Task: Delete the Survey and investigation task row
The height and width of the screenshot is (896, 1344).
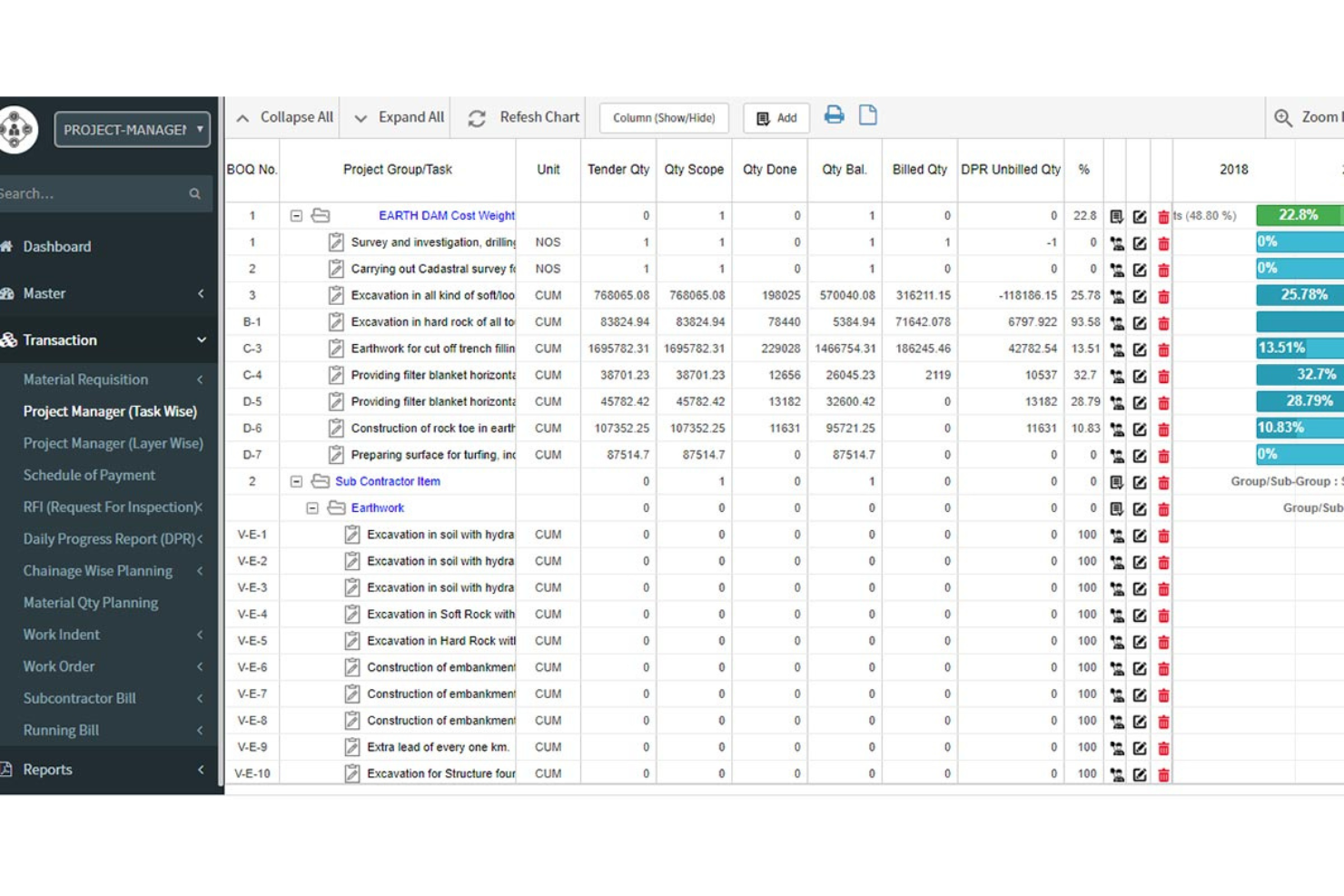Action: (1163, 242)
